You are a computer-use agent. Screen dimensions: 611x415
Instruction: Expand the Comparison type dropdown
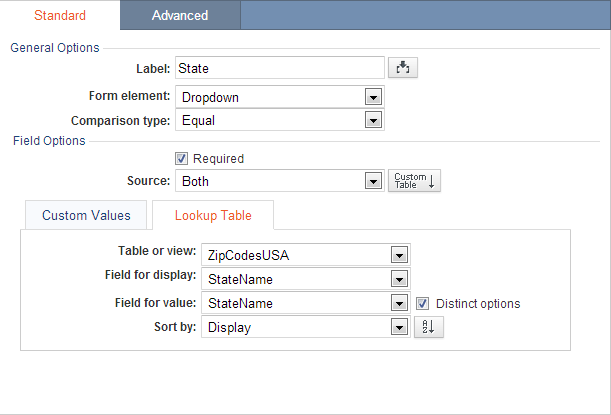[280, 120]
